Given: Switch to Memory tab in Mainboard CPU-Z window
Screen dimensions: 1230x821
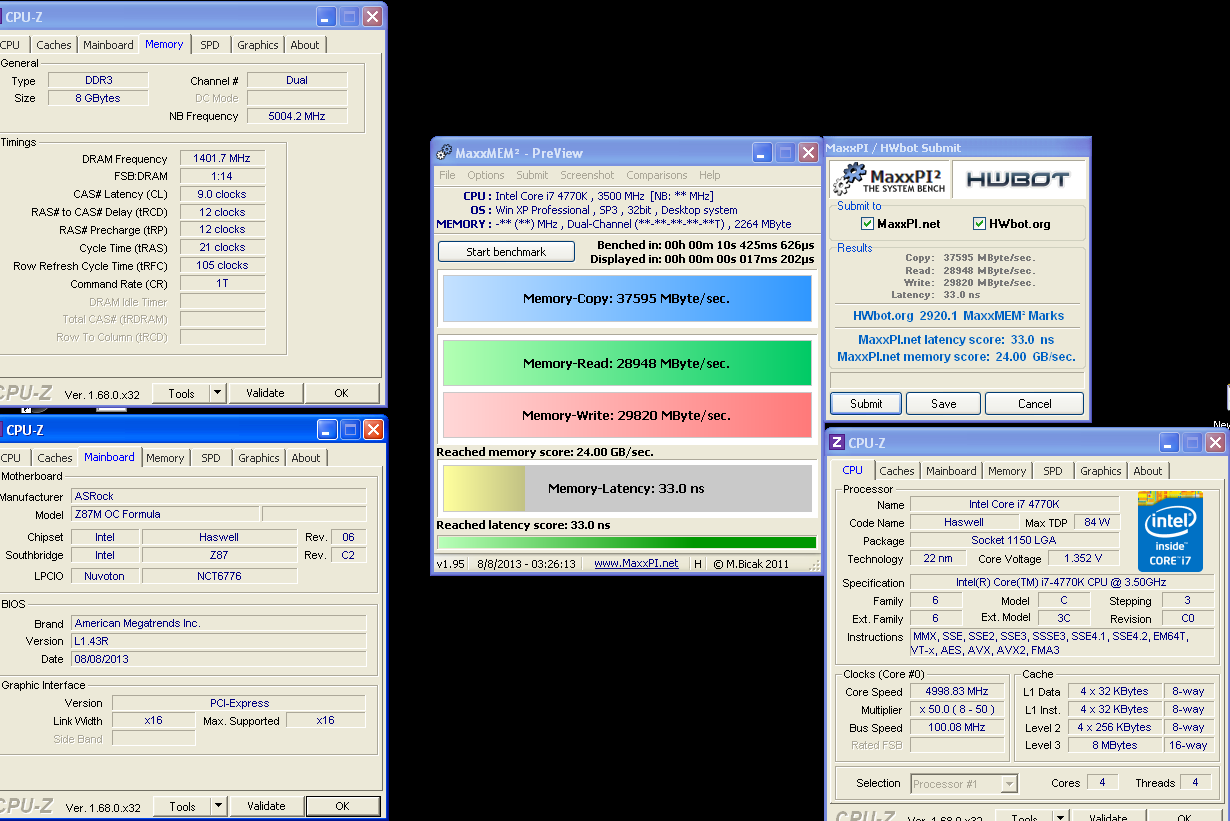Looking at the screenshot, I should [165, 458].
